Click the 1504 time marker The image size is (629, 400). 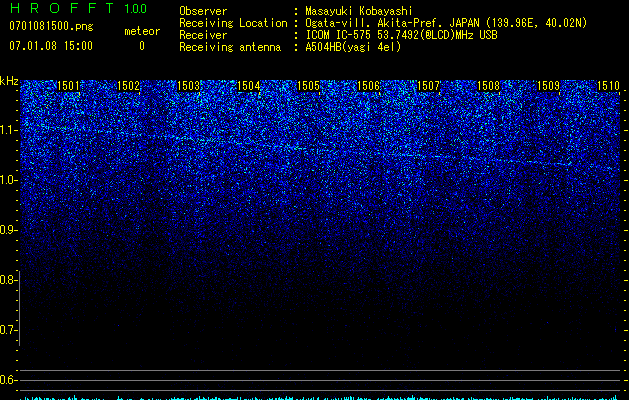249,86
